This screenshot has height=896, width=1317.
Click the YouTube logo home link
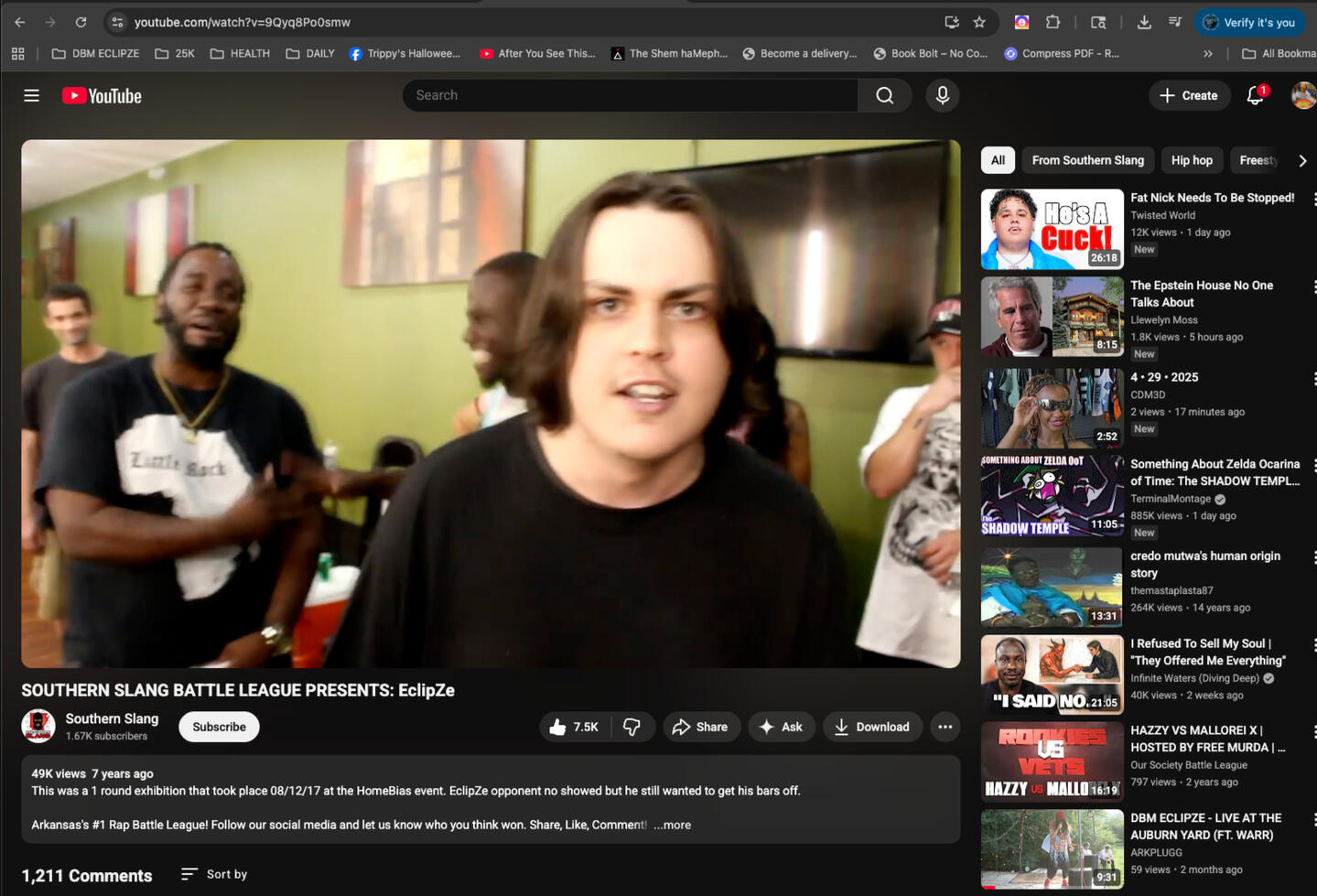pyautogui.click(x=102, y=96)
